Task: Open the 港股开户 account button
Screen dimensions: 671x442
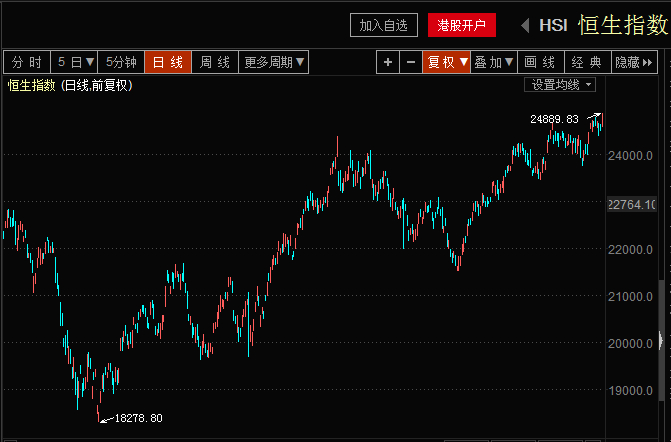Action: point(462,25)
